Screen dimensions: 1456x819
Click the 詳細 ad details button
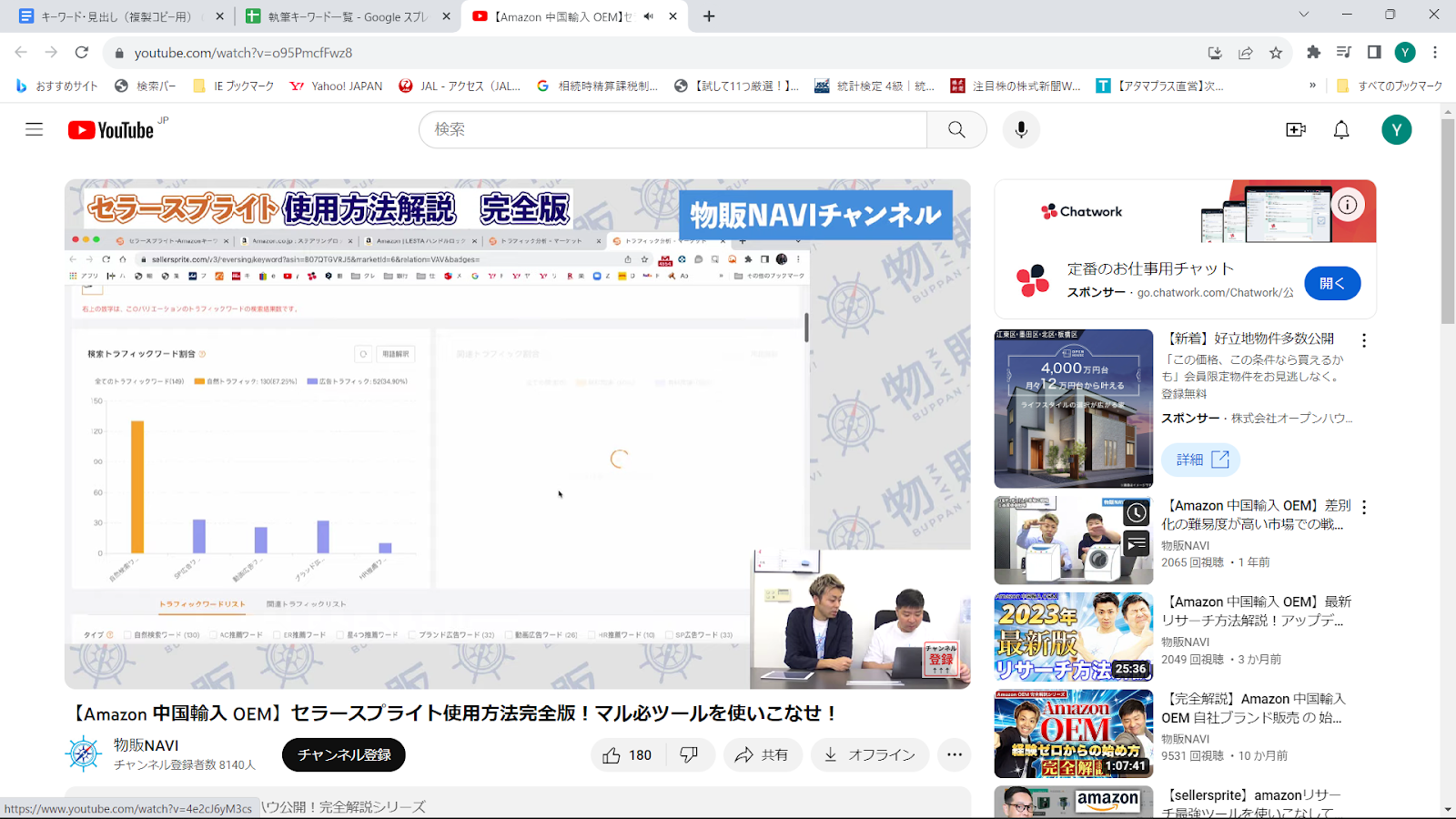tap(1200, 460)
